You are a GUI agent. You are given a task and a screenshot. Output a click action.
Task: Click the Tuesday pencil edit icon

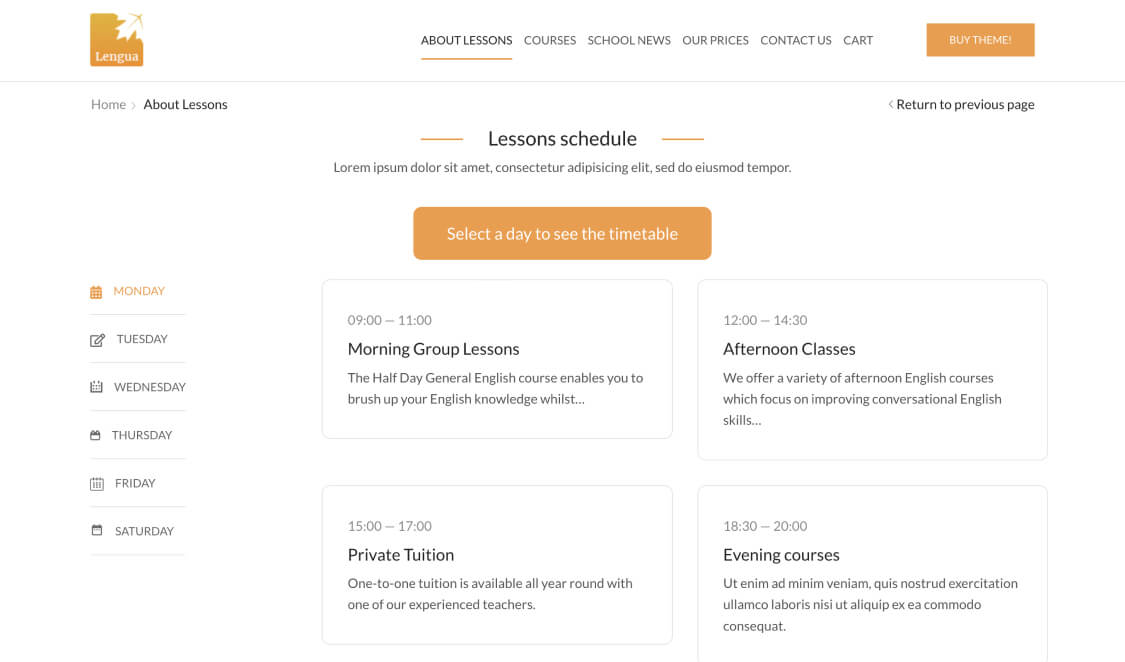click(x=97, y=340)
